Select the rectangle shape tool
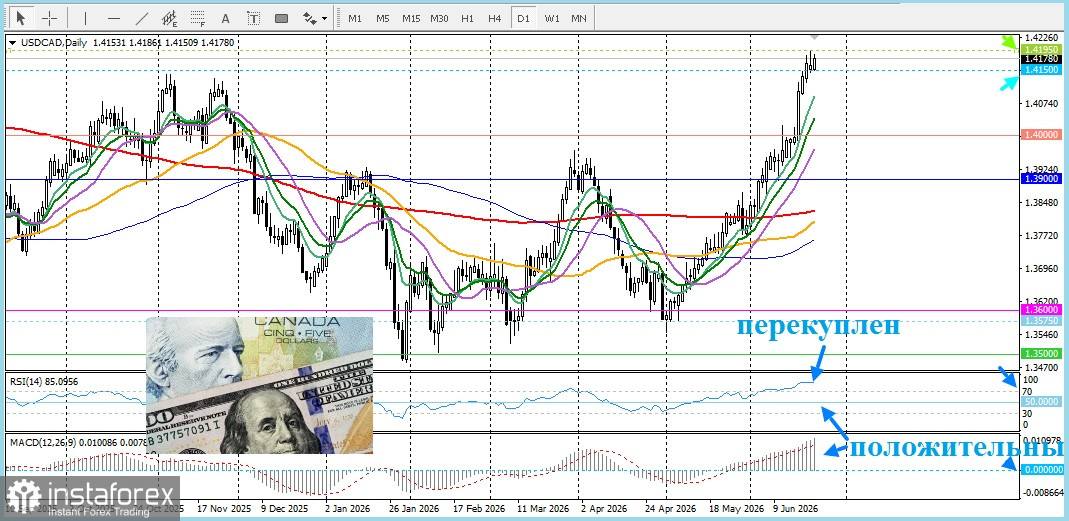Image resolution: width=1069 pixels, height=521 pixels. tap(281, 18)
